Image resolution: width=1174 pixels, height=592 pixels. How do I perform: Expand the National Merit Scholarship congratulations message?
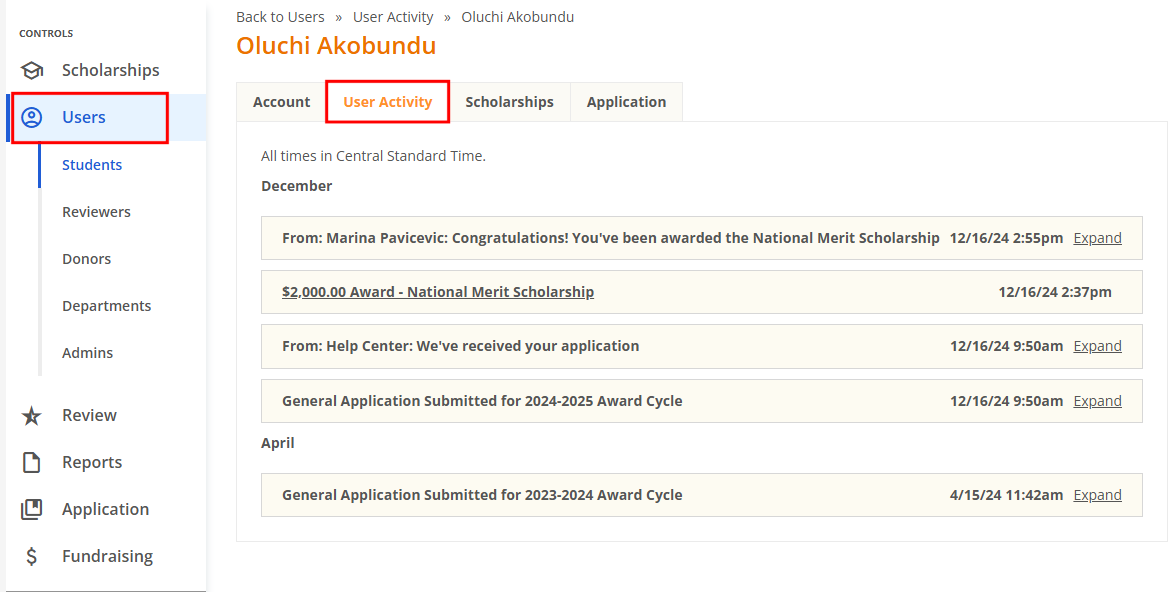(1097, 237)
